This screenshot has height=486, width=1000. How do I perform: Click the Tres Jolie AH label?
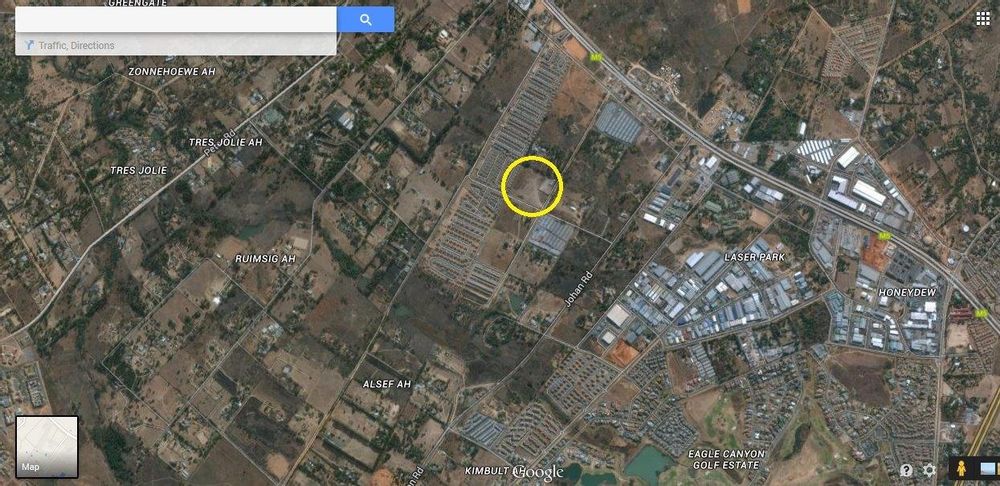click(x=226, y=142)
